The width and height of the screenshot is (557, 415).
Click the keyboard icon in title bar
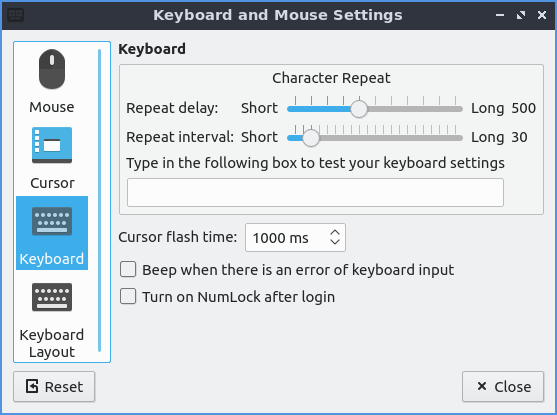(x=15, y=15)
